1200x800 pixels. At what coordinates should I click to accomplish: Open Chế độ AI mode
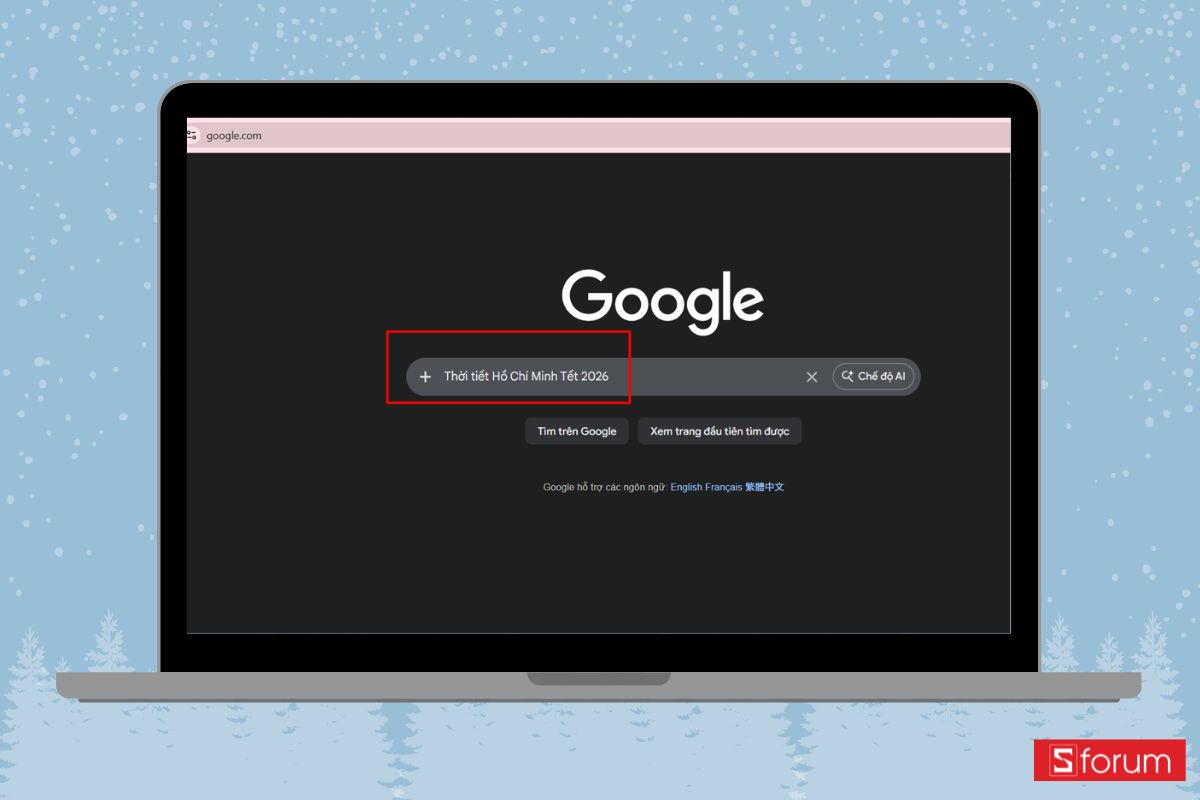click(873, 376)
